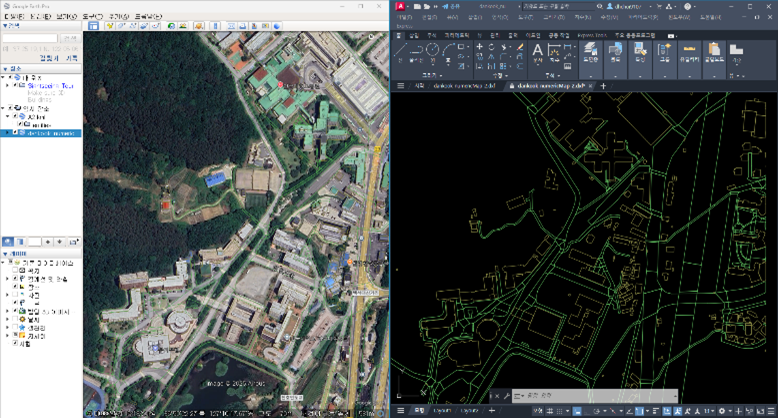The width and height of the screenshot is (778, 418).
Task: Click the search button beside search box
Action: click(x=69, y=38)
